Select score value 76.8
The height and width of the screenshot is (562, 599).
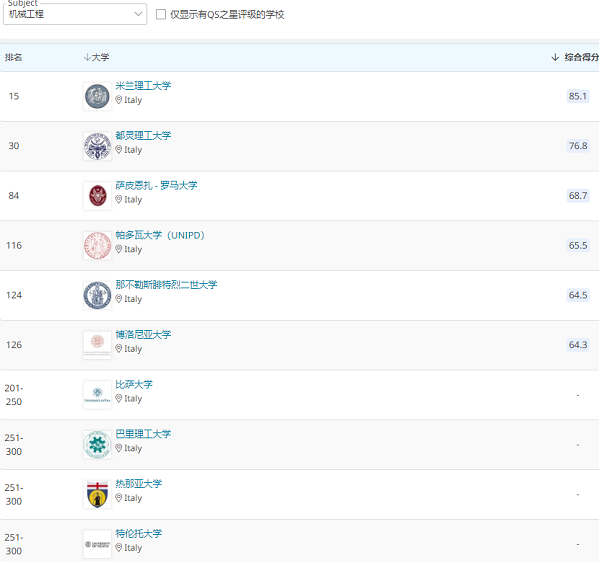[578, 146]
